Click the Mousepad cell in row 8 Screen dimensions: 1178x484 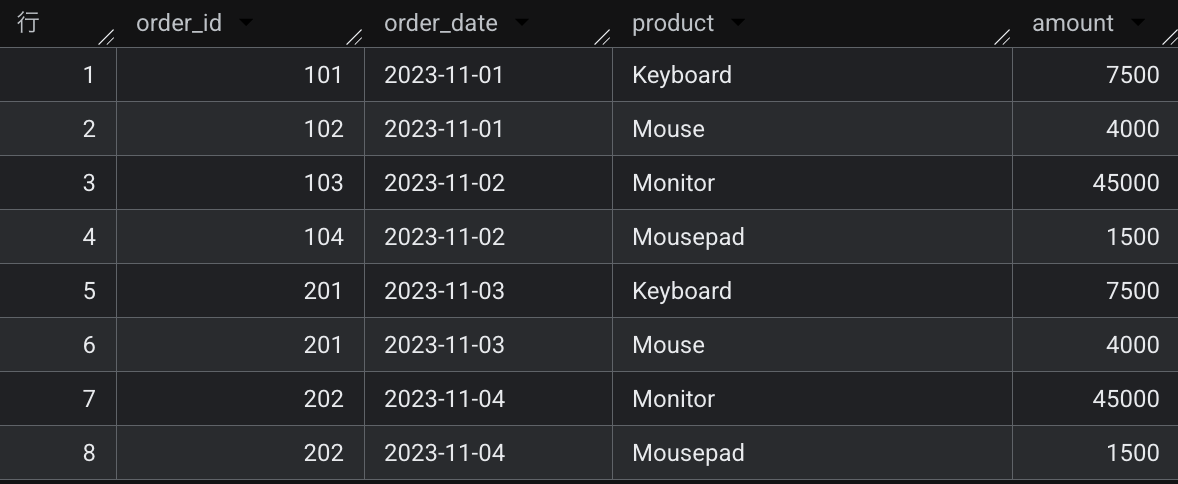[x=812, y=453]
